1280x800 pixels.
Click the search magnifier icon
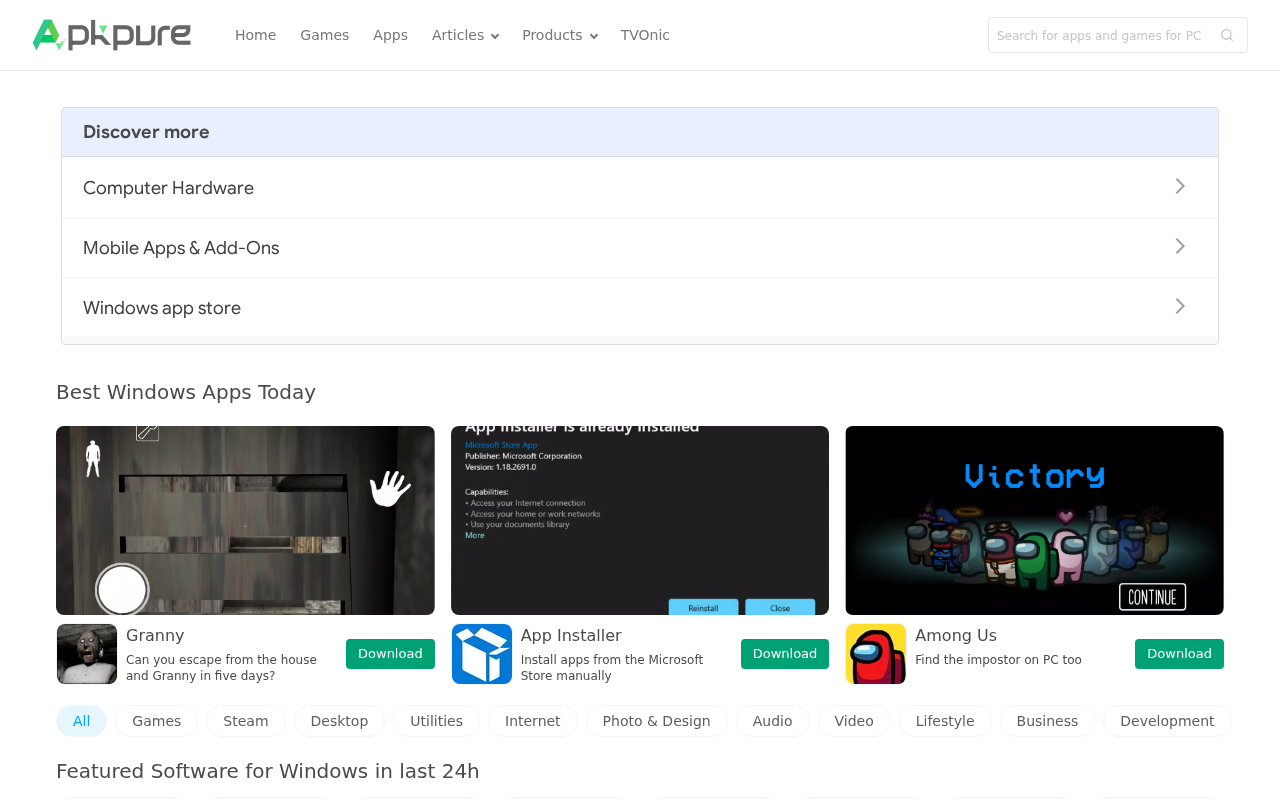pos(1227,35)
